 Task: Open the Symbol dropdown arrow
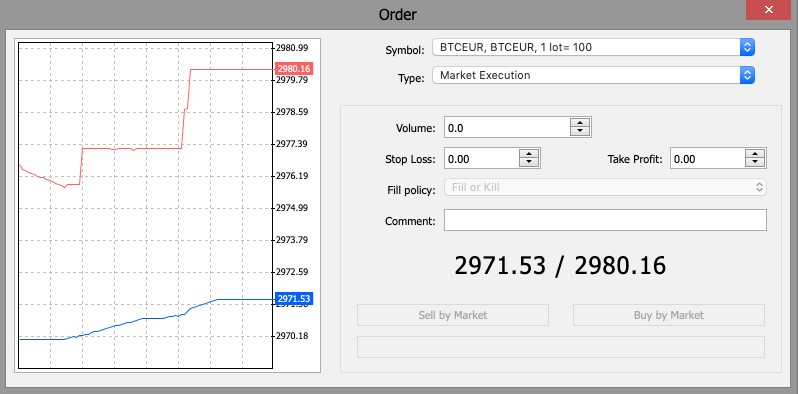click(747, 47)
